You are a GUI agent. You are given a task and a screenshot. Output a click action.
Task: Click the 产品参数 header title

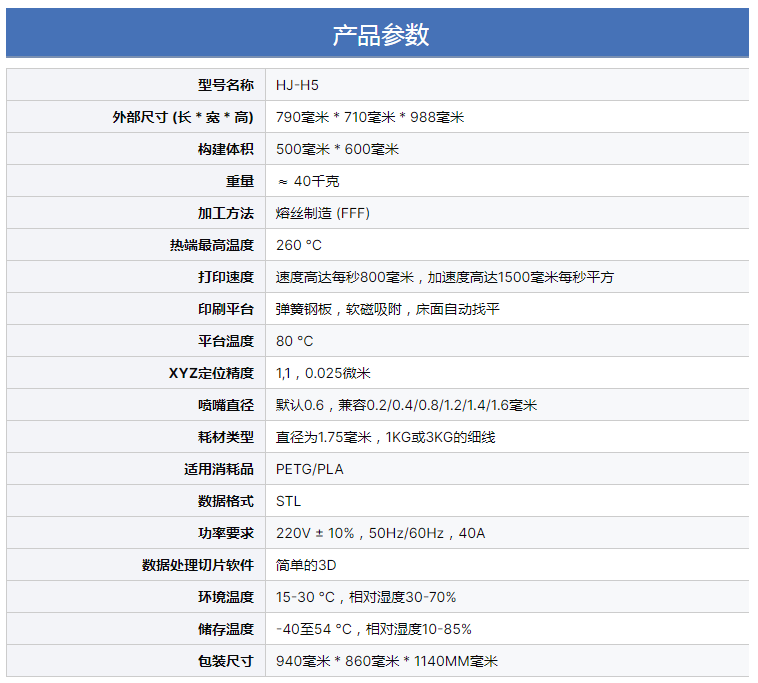coord(380,34)
